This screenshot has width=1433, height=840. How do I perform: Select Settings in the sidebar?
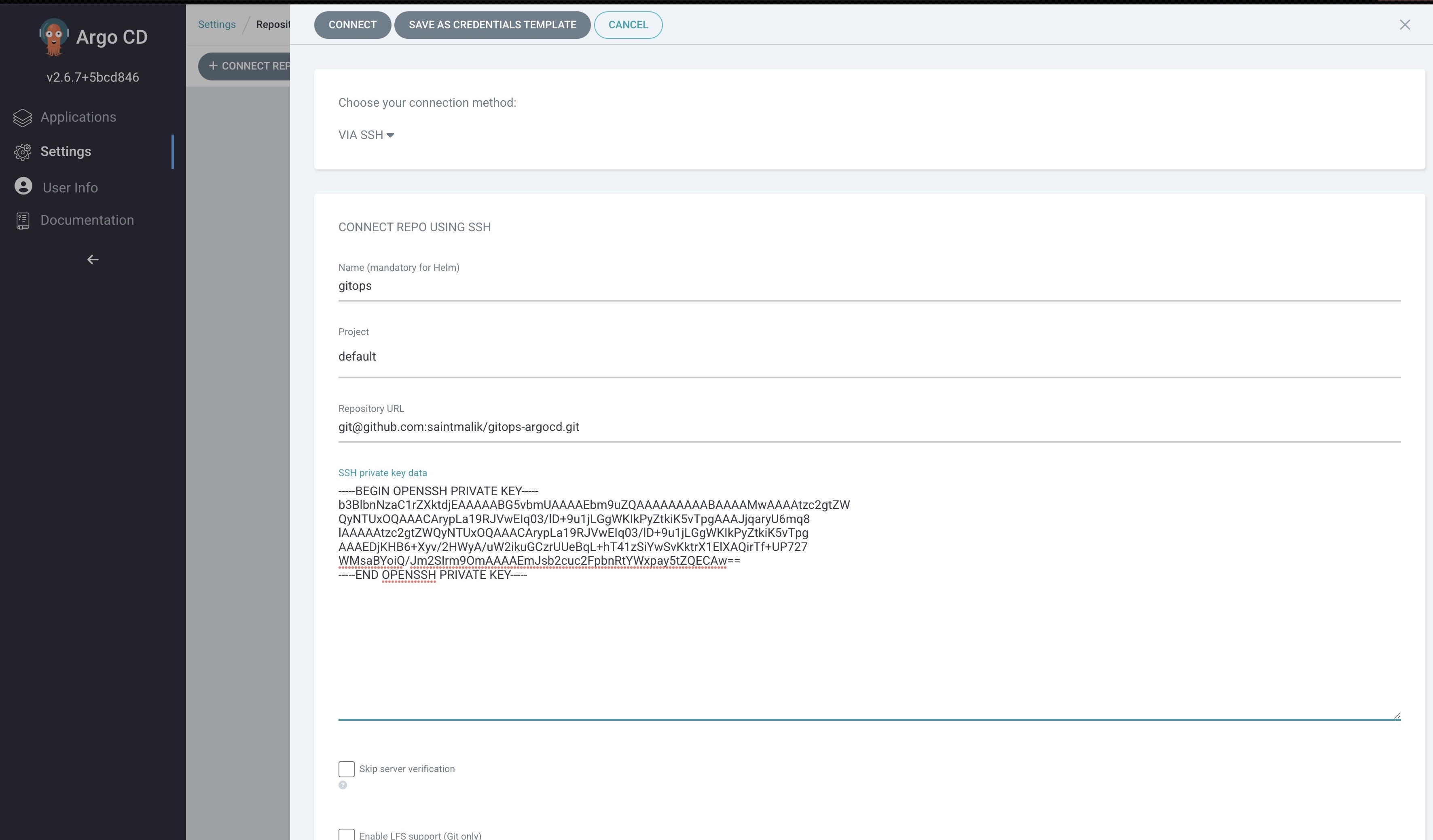click(x=66, y=152)
